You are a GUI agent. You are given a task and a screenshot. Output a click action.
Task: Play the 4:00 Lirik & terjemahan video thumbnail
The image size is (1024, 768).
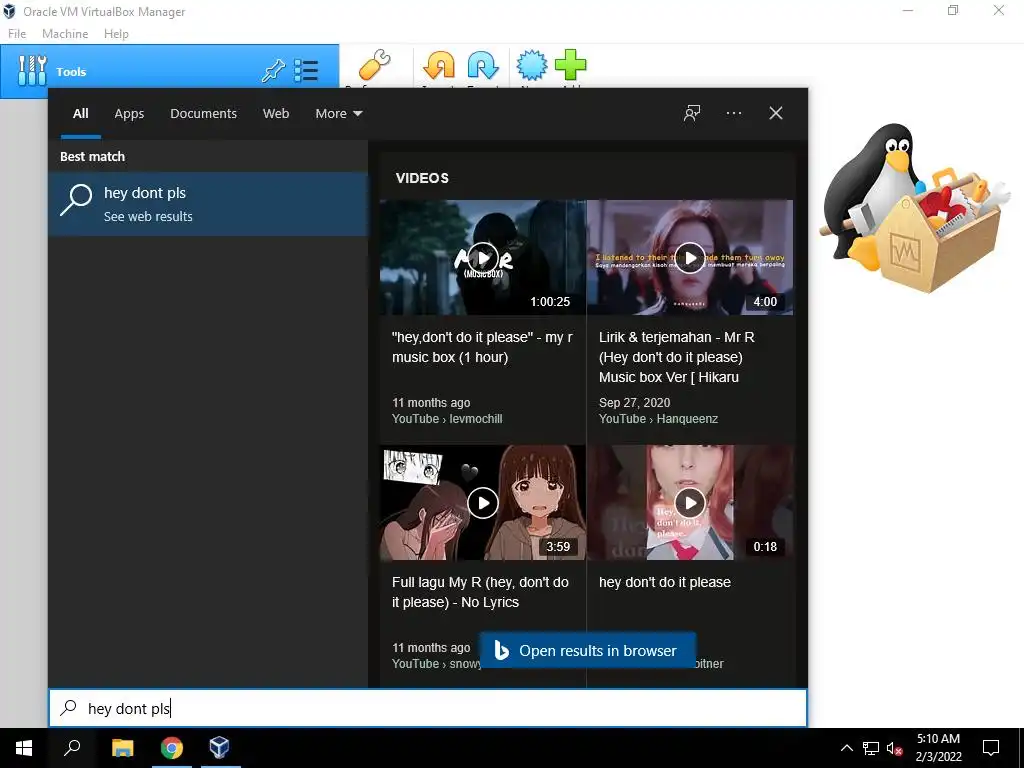click(x=690, y=257)
